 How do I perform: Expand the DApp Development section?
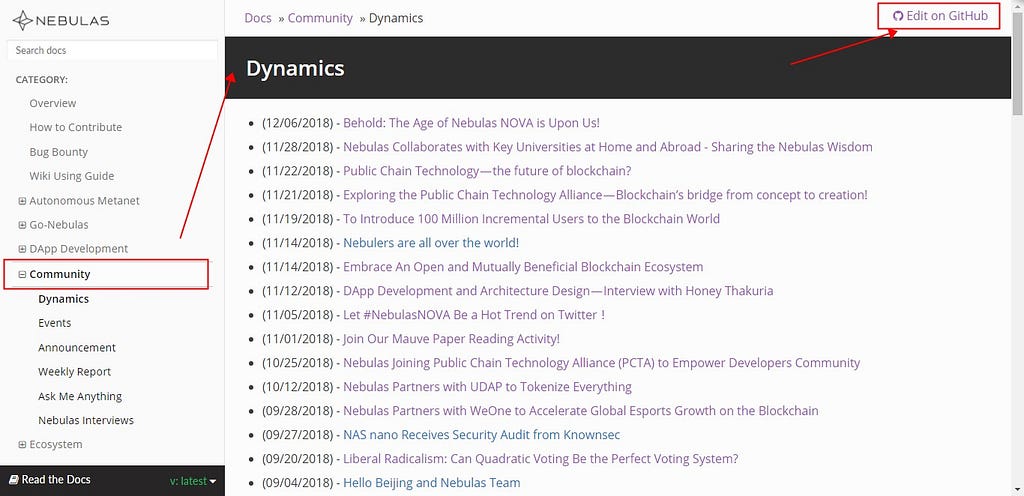pyautogui.click(x=22, y=249)
